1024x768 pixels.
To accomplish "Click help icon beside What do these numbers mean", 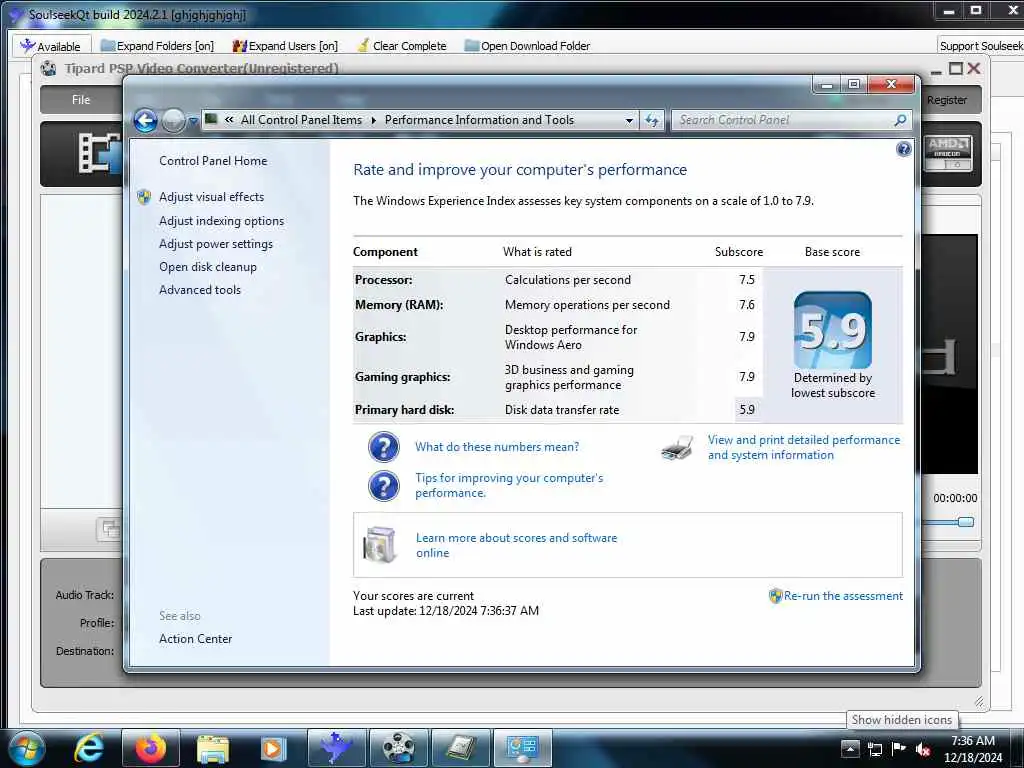I will pyautogui.click(x=383, y=447).
